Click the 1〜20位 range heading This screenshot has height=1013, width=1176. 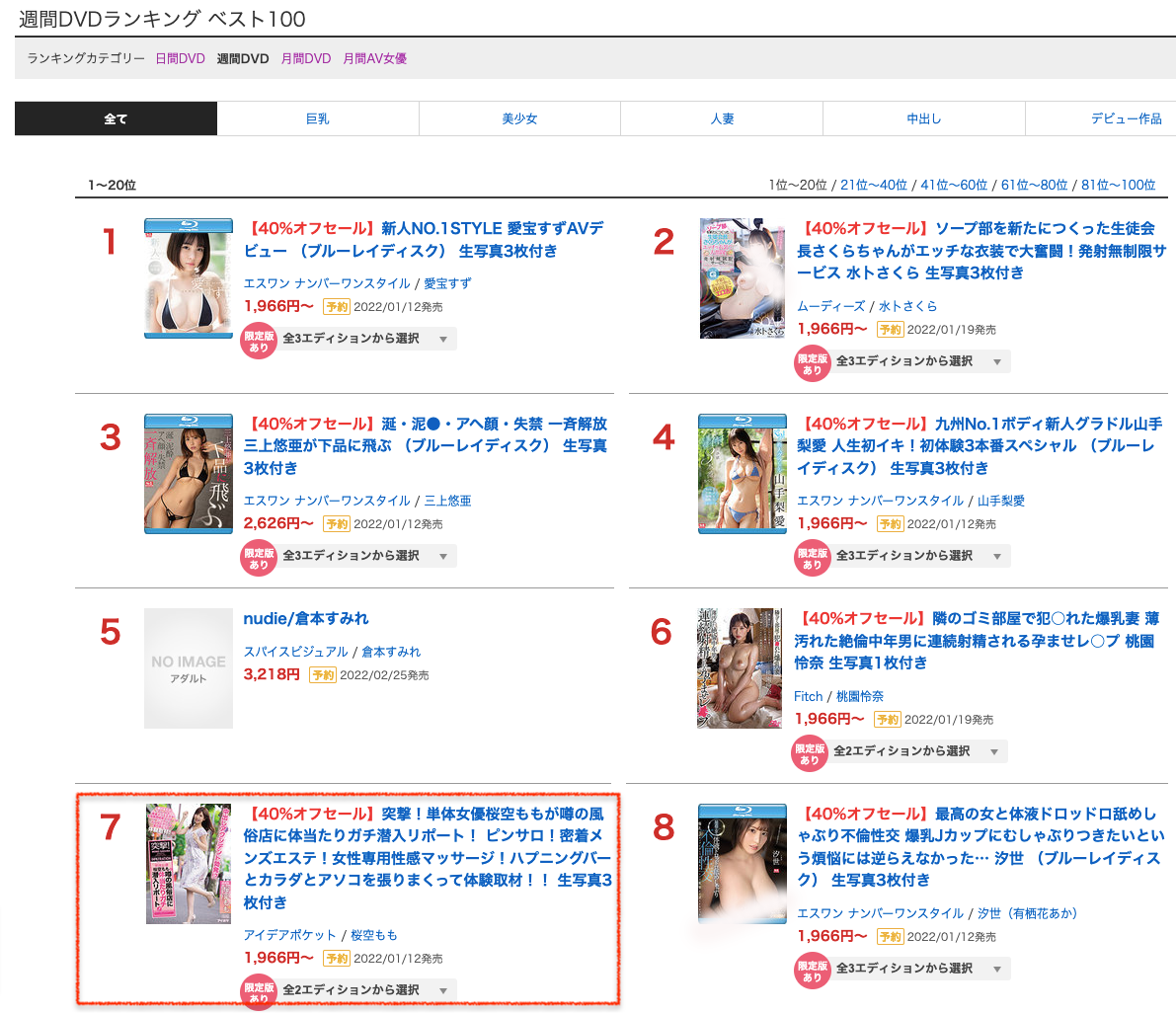coord(112,186)
